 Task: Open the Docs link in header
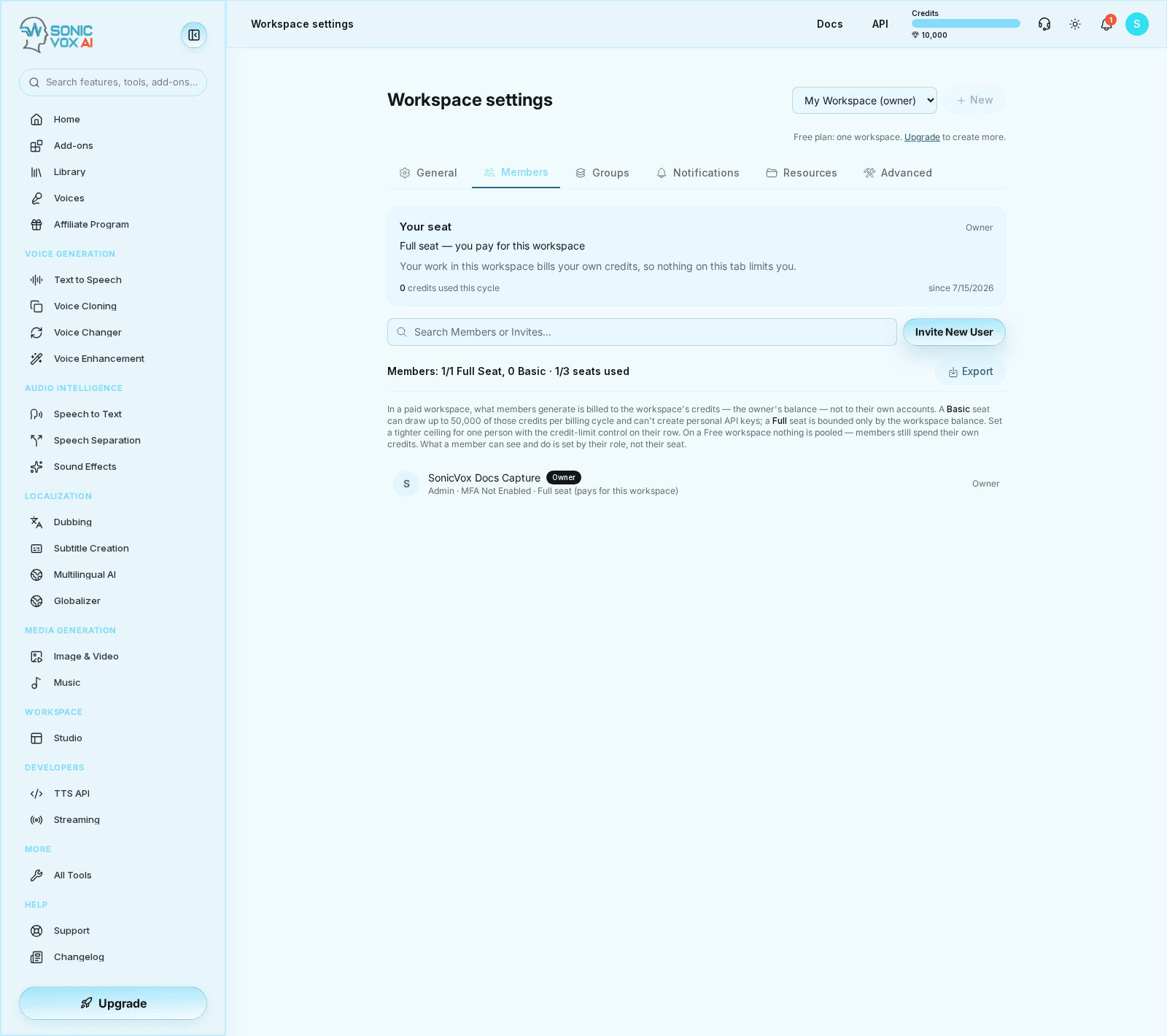[830, 24]
